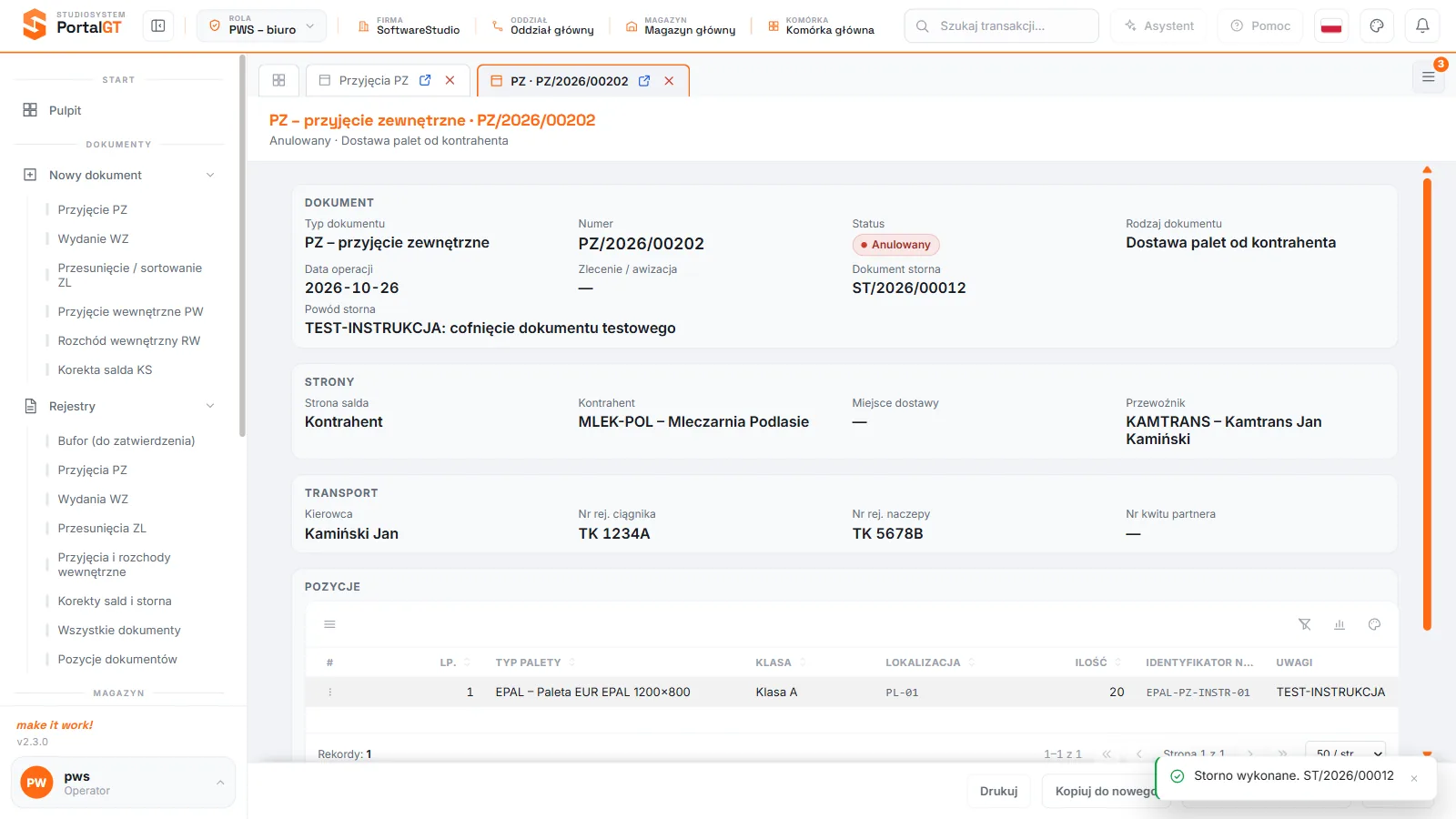Dismiss the Storno wykonane notification
This screenshot has width=1456, height=819.
[1414, 778]
